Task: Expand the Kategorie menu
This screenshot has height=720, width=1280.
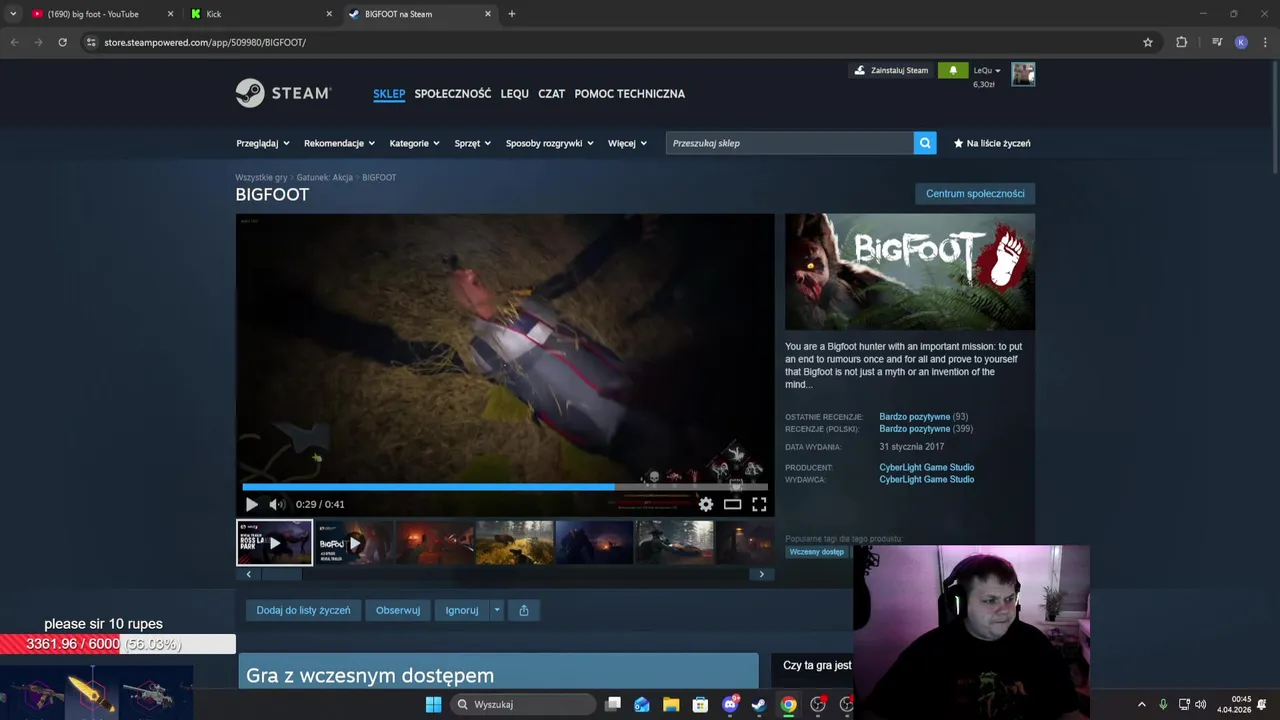Action: [415, 143]
